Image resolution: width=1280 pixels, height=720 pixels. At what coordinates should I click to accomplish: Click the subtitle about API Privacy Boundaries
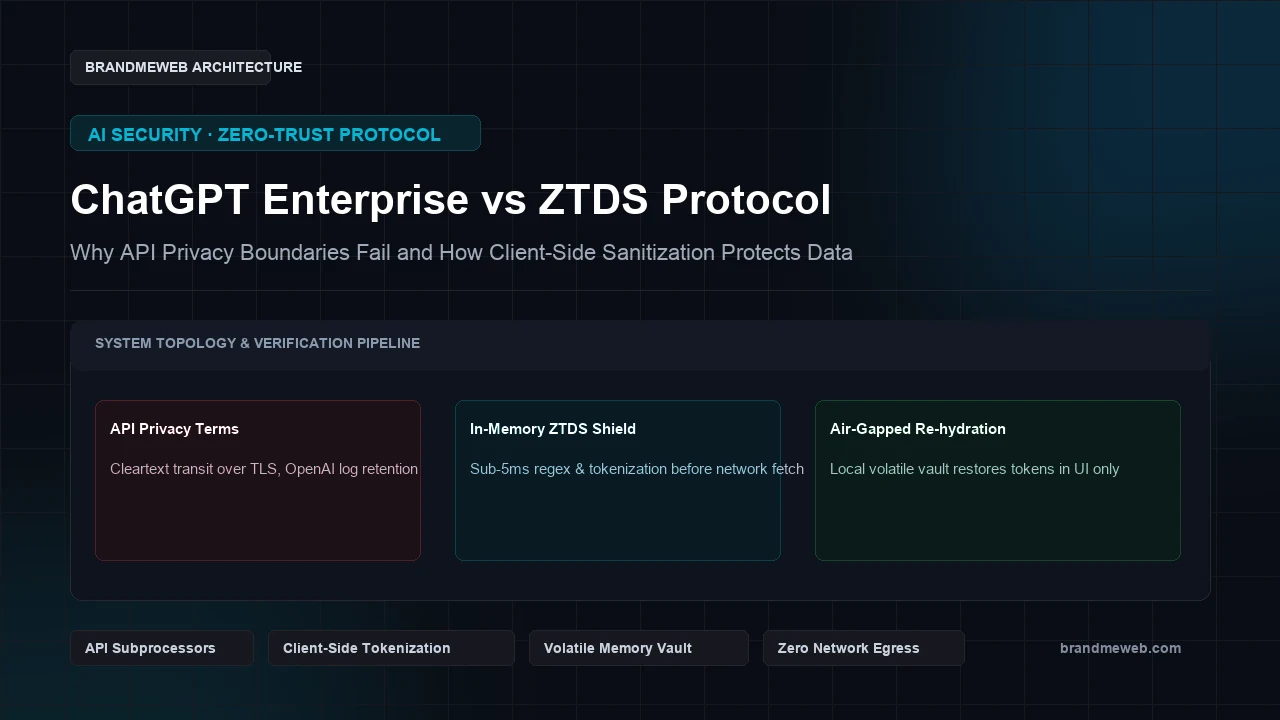click(461, 252)
